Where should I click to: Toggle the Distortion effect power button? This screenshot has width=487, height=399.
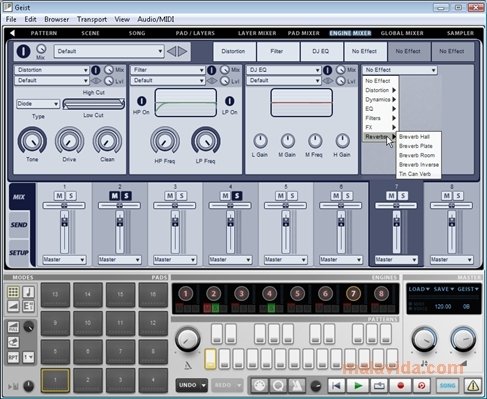point(96,70)
